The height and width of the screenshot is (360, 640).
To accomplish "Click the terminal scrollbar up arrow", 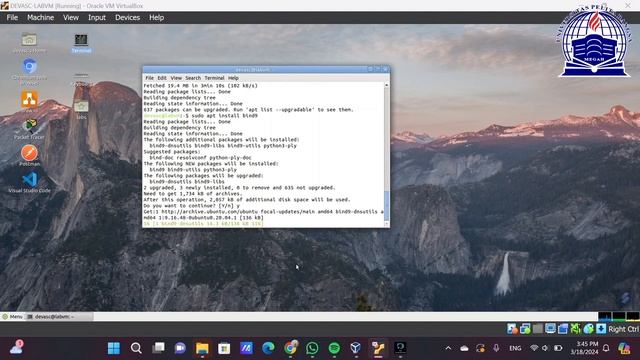I will (x=387, y=85).
